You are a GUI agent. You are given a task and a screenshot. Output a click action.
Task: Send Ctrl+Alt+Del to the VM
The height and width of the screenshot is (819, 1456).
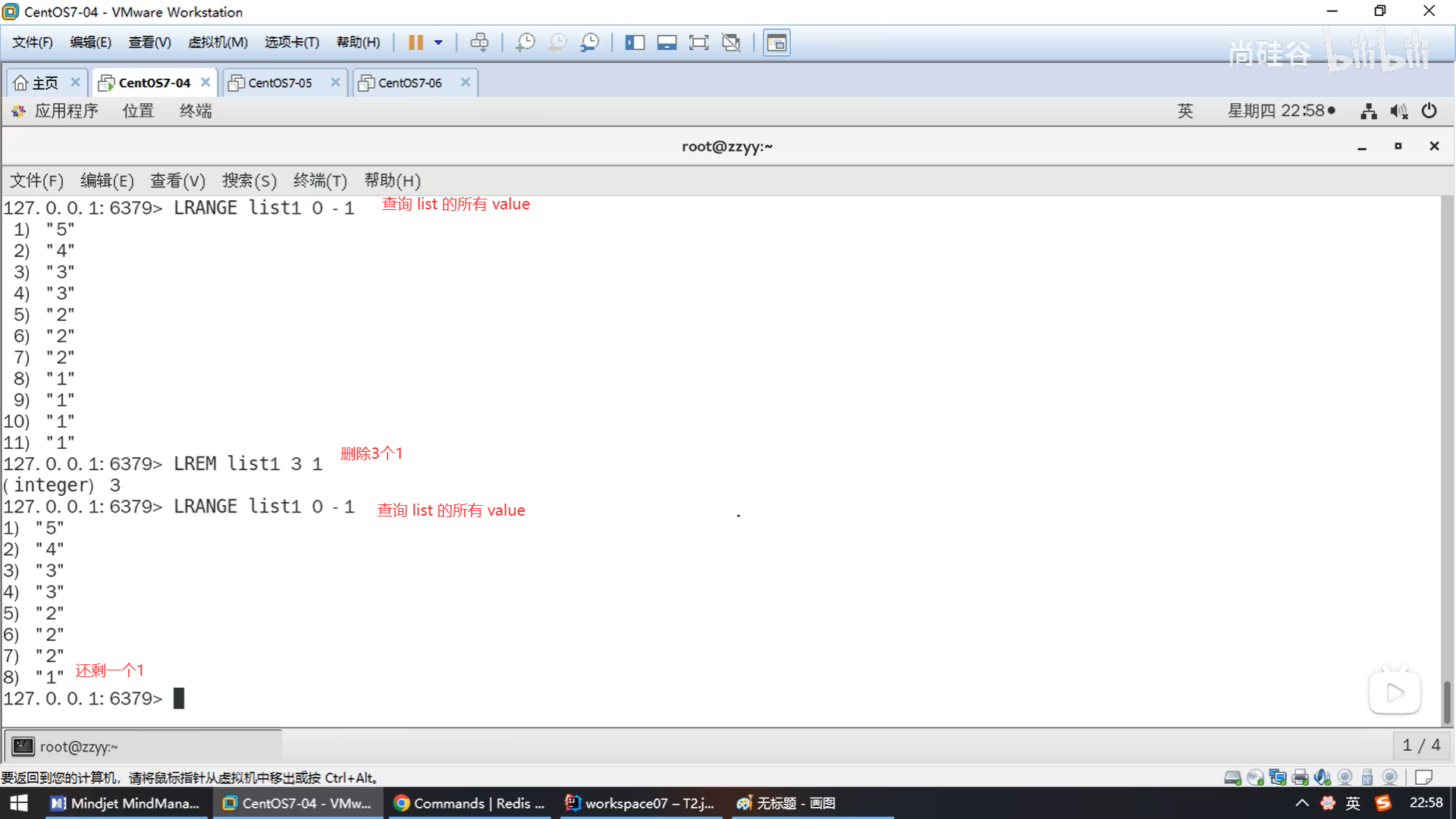coord(479,42)
